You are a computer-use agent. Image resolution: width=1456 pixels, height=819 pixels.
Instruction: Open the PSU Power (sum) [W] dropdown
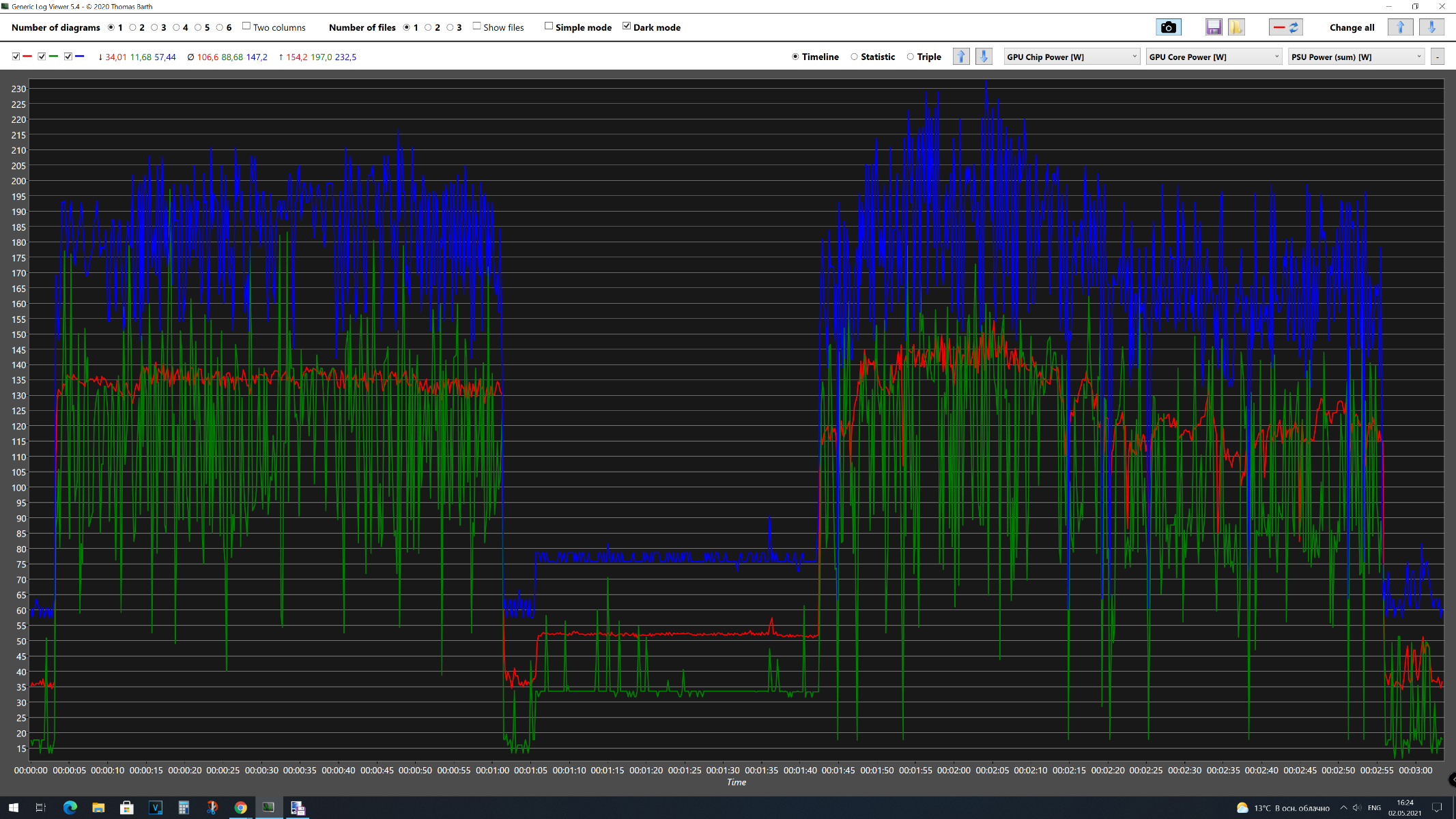[x=1356, y=57]
